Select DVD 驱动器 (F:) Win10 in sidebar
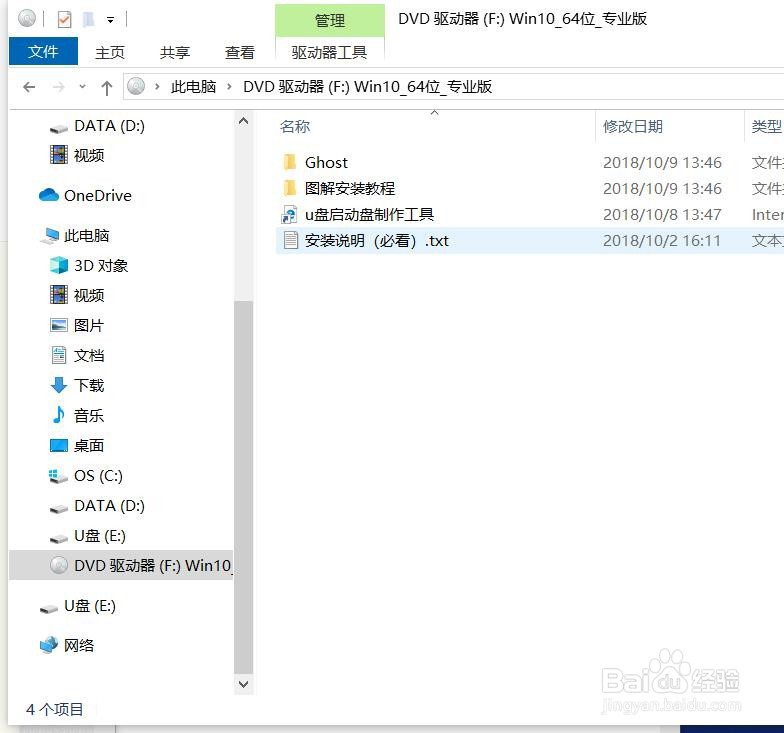This screenshot has height=733, width=784. tap(121, 566)
